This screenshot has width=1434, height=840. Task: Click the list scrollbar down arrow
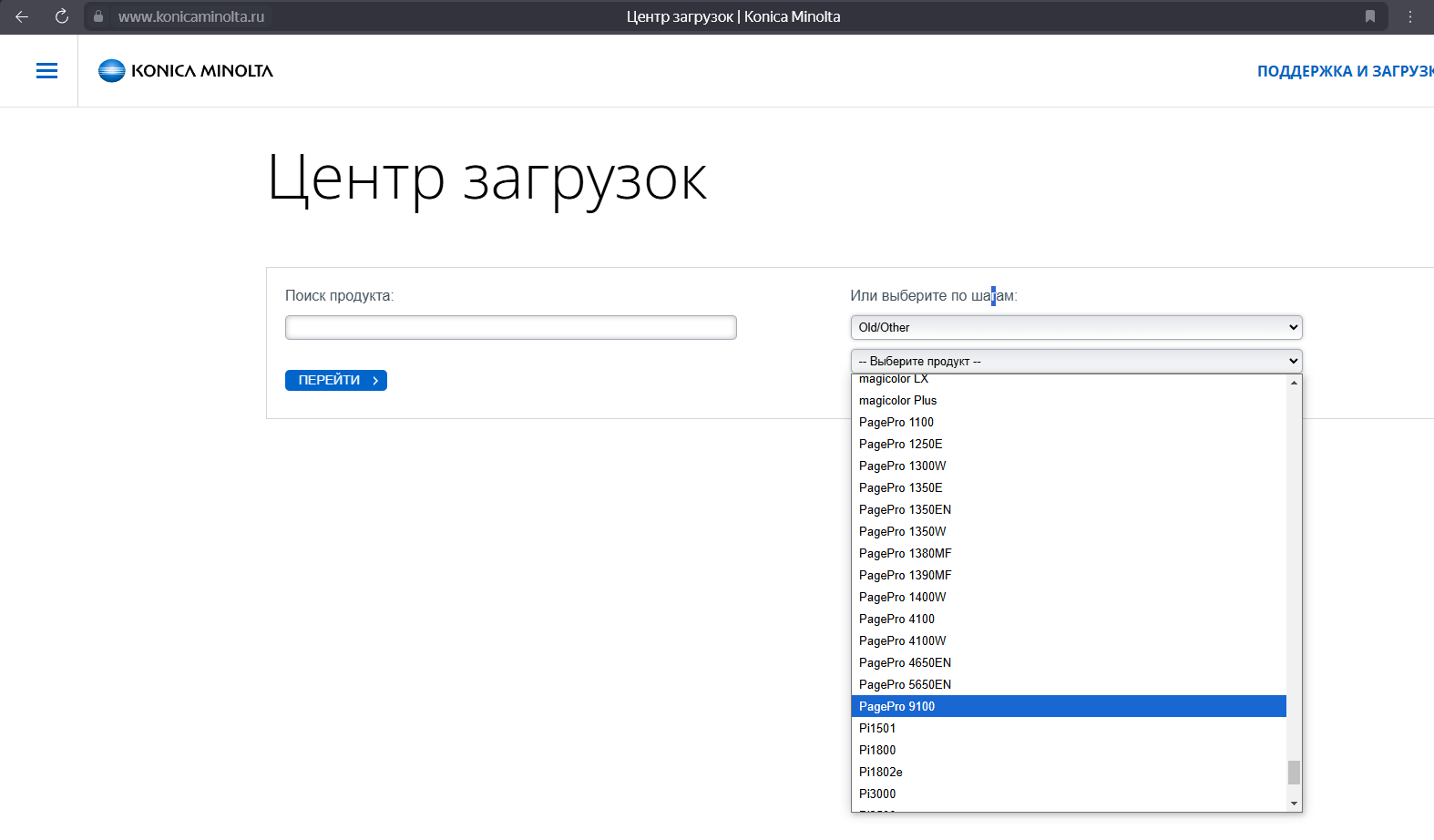coord(1294,804)
